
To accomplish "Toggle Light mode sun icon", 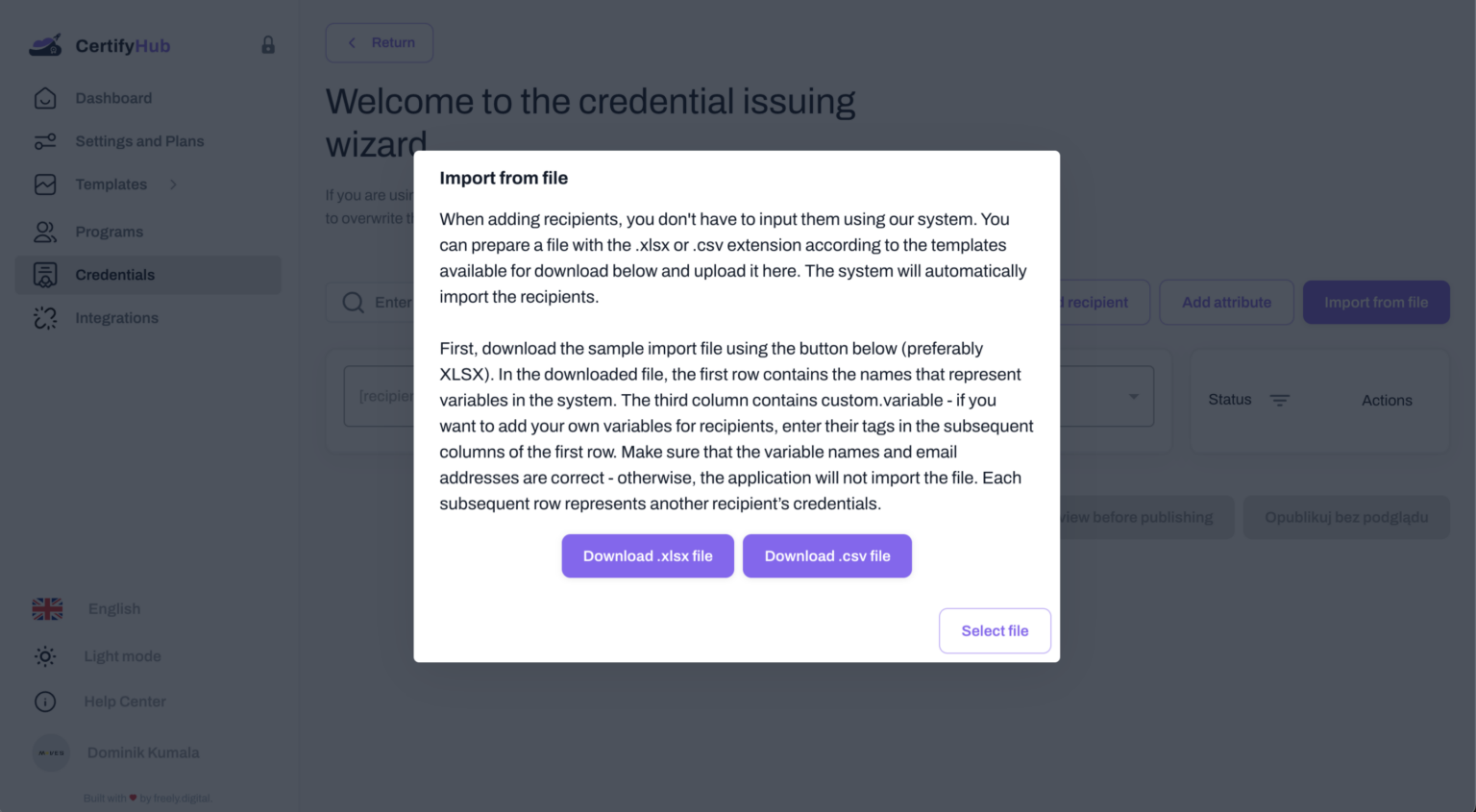I will click(x=45, y=656).
